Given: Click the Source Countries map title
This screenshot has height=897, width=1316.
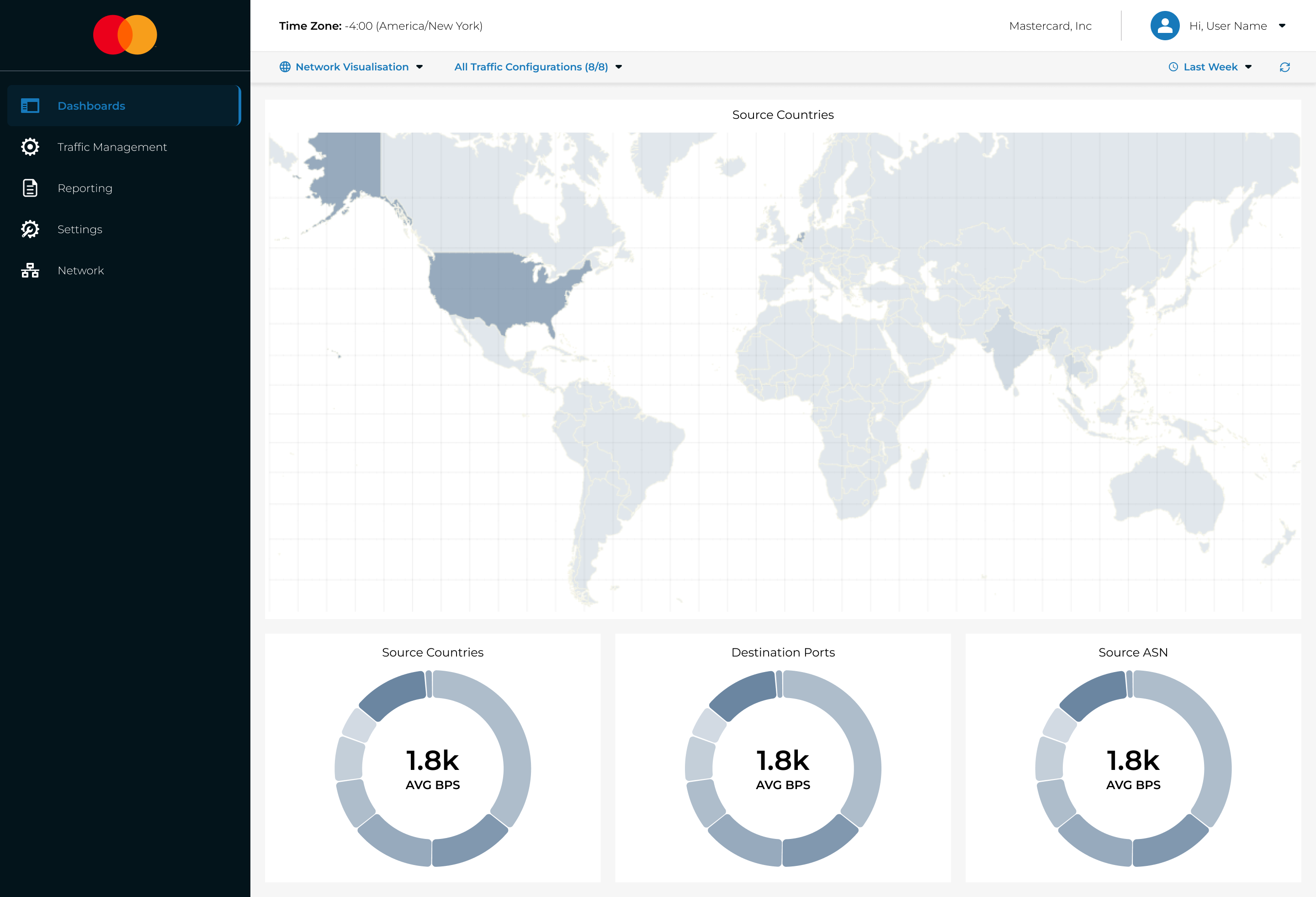Looking at the screenshot, I should click(x=783, y=115).
